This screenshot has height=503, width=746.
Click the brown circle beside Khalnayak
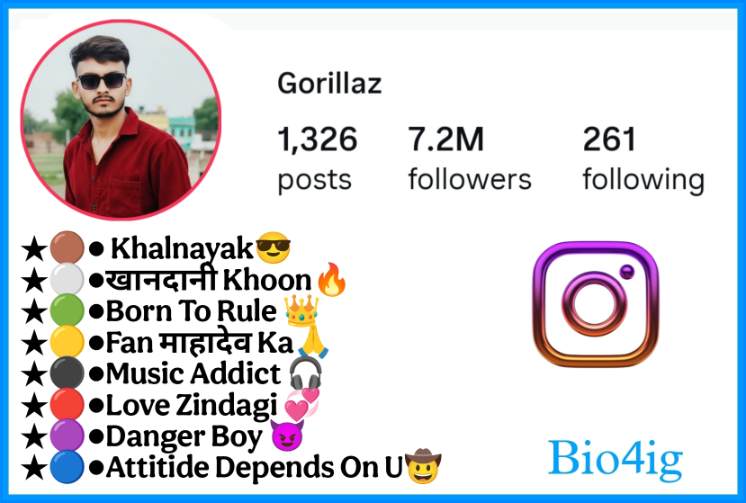[67, 247]
